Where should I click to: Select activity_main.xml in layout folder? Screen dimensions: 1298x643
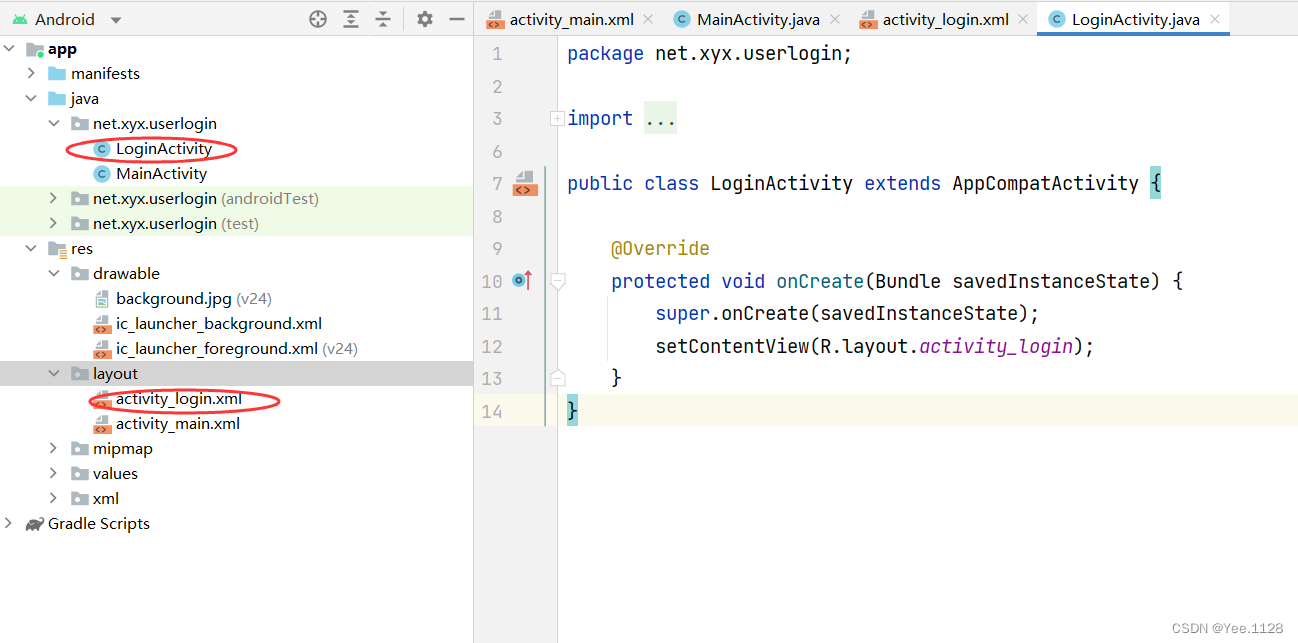point(178,423)
